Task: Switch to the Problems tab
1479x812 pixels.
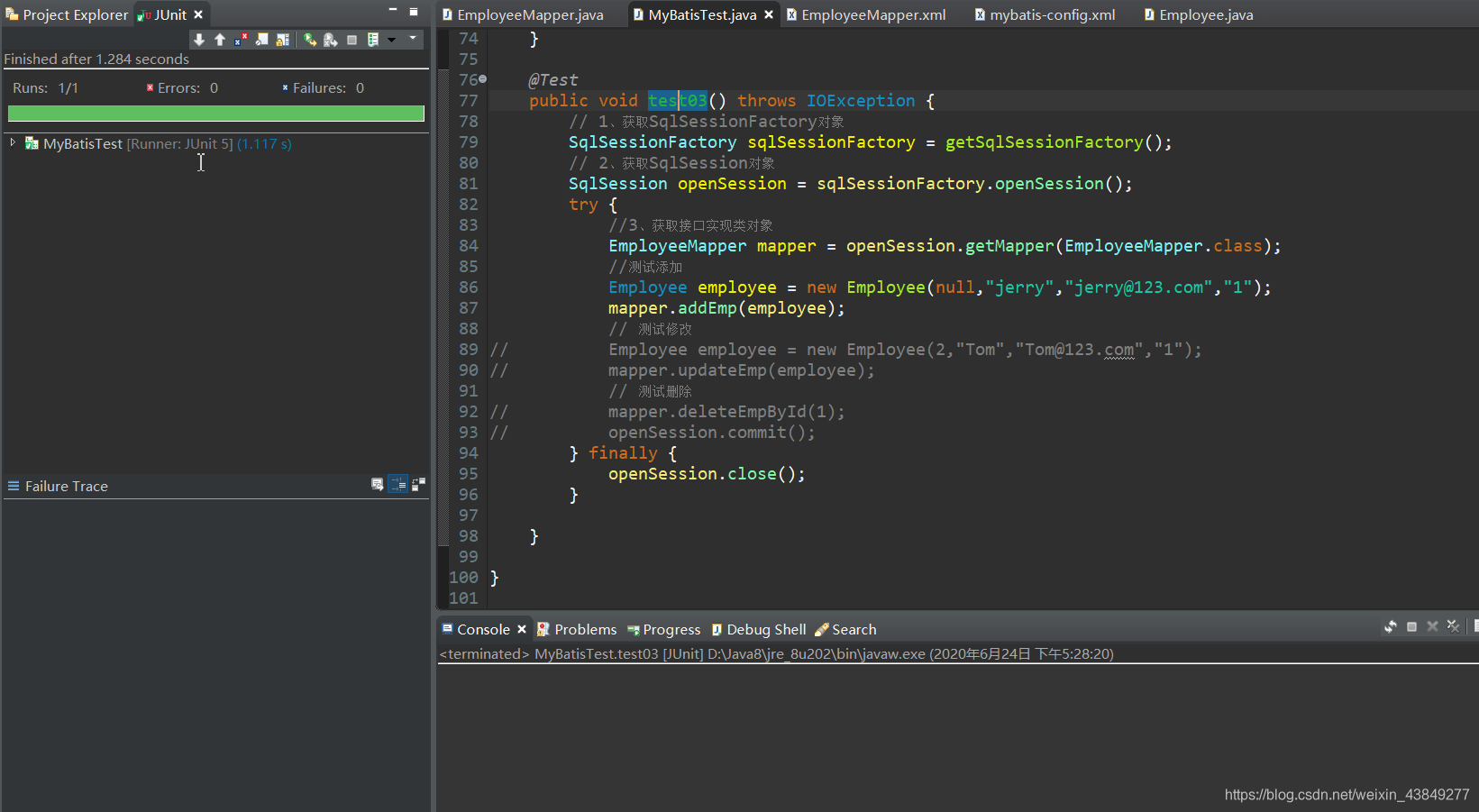Action: pyautogui.click(x=577, y=629)
